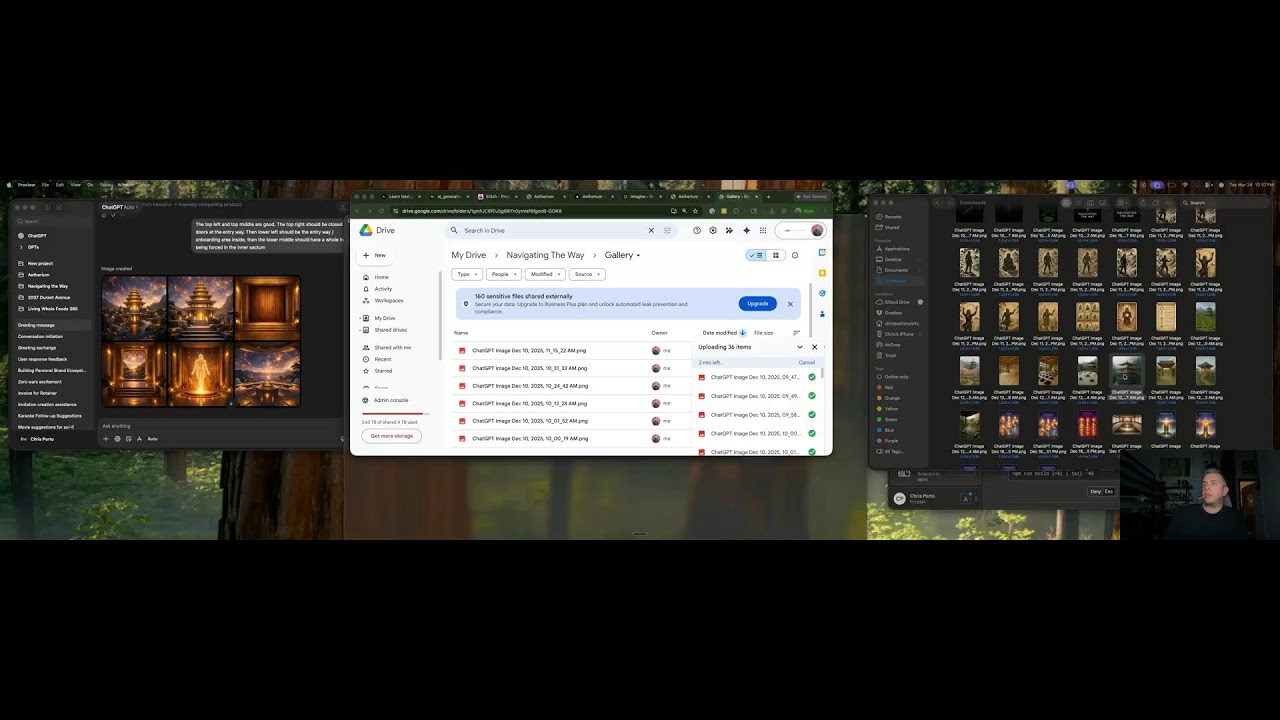1280x720 pixels.
Task: Open the View menu in menu bar
Action: coord(75,185)
